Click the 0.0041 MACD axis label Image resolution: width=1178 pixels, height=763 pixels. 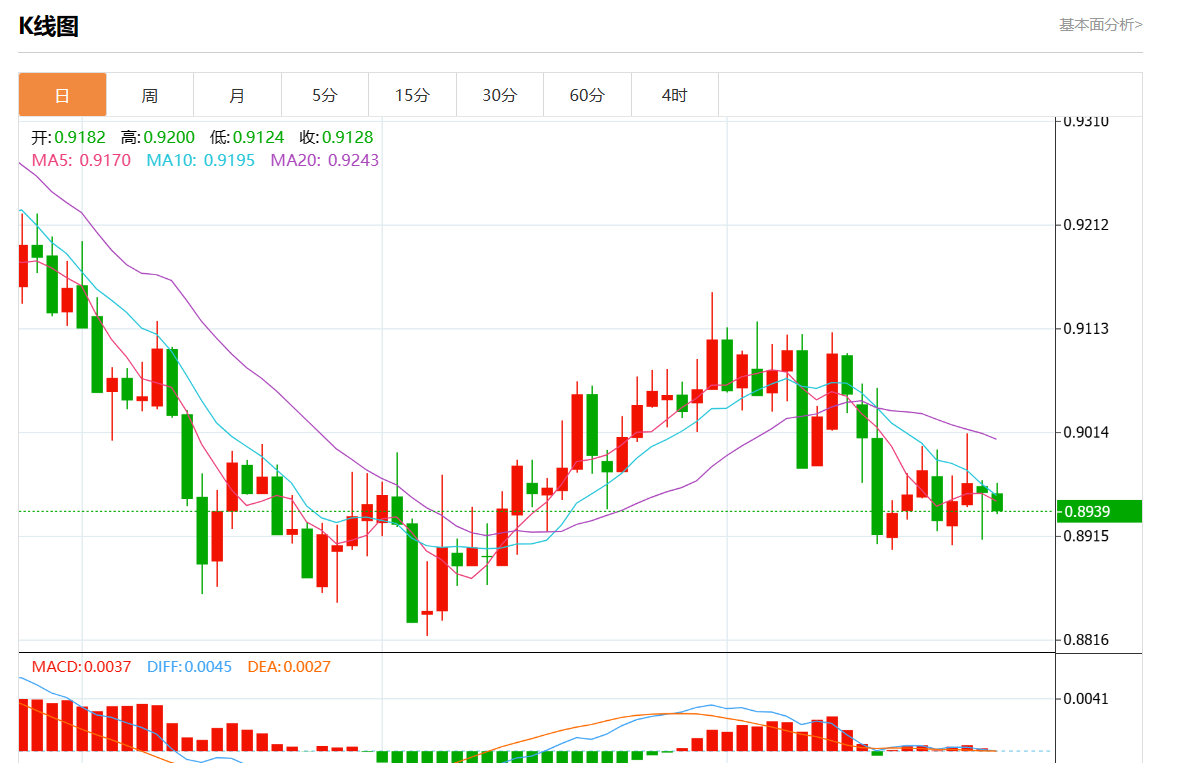tap(1086, 698)
